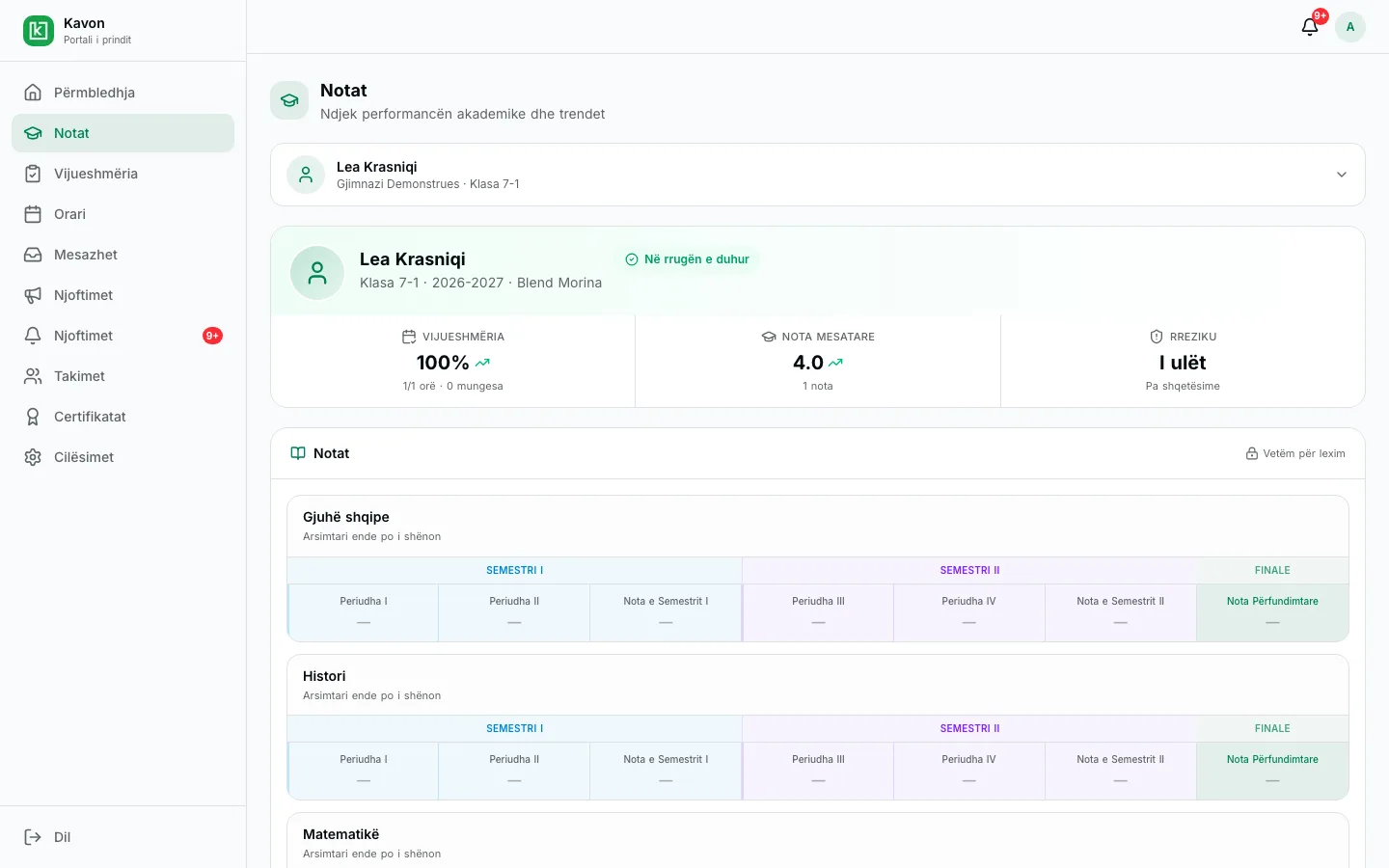Click the book icon by Notat section heading
This screenshot has width=1389, height=868.
[x=298, y=453]
